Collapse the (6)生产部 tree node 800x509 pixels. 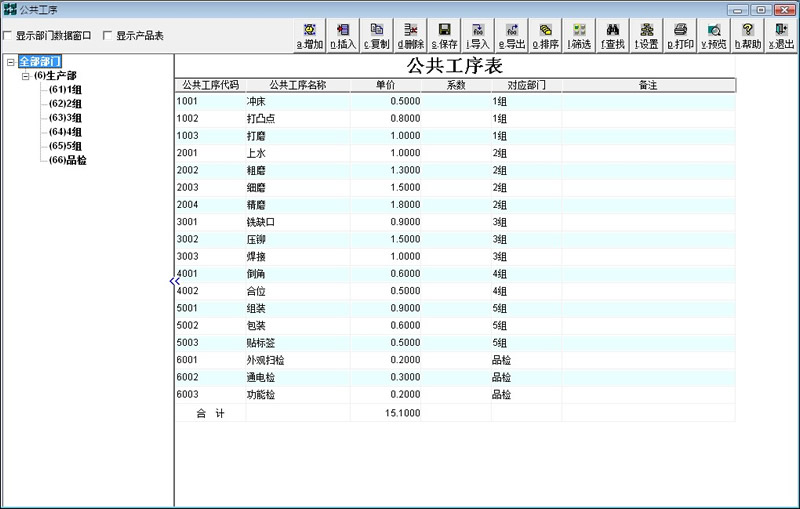coord(25,76)
